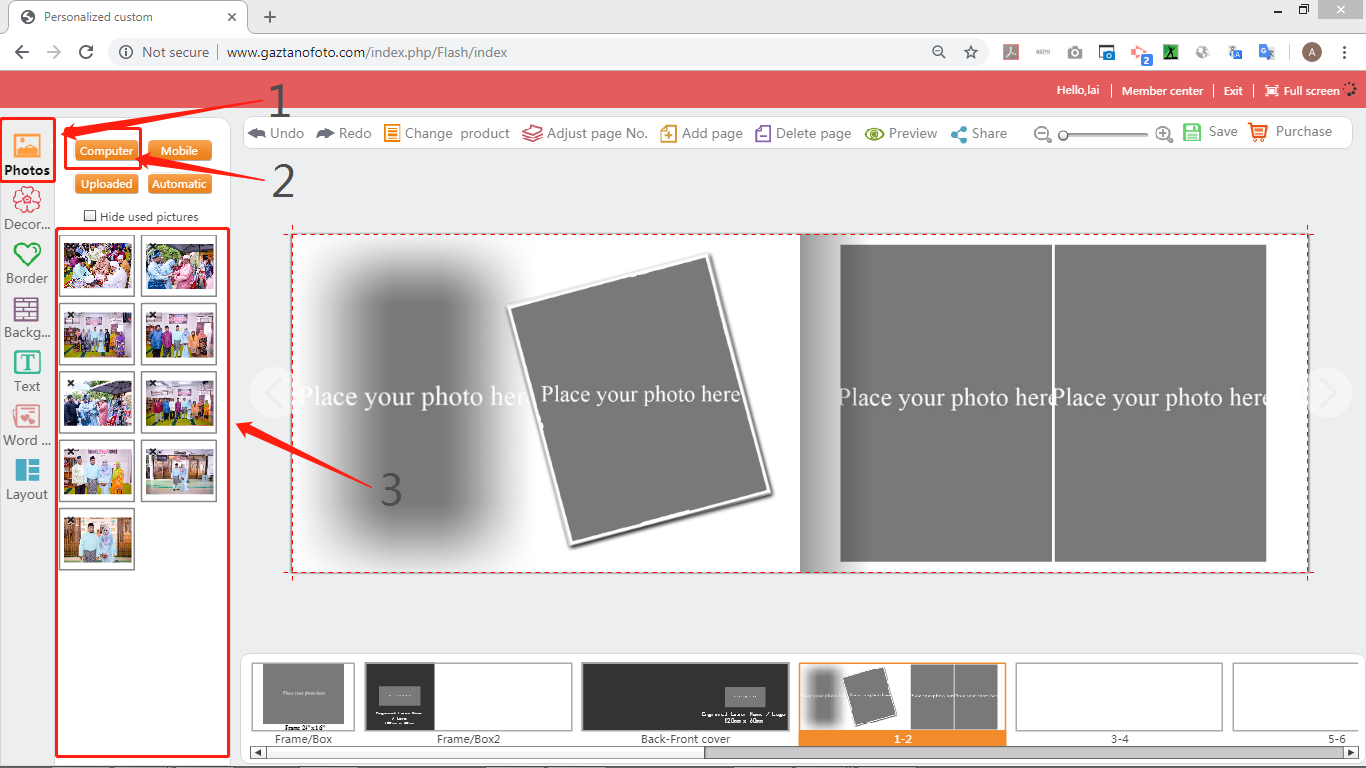1366x768 pixels.
Task: Open the Photos panel in sidebar
Action: click(27, 155)
